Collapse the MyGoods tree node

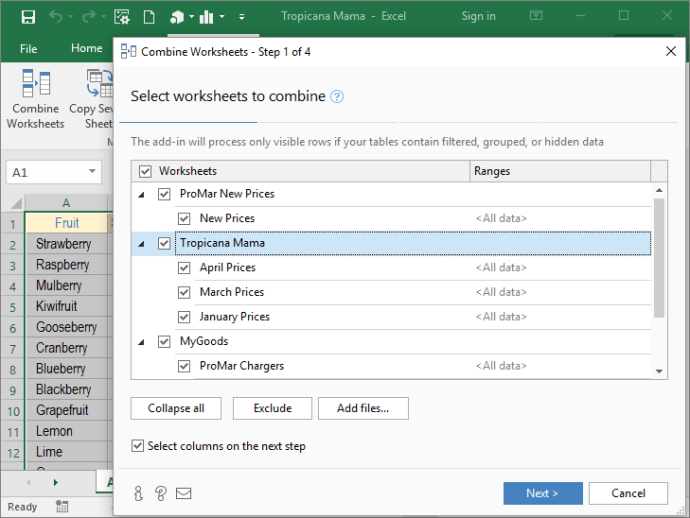pyautogui.click(x=141, y=342)
